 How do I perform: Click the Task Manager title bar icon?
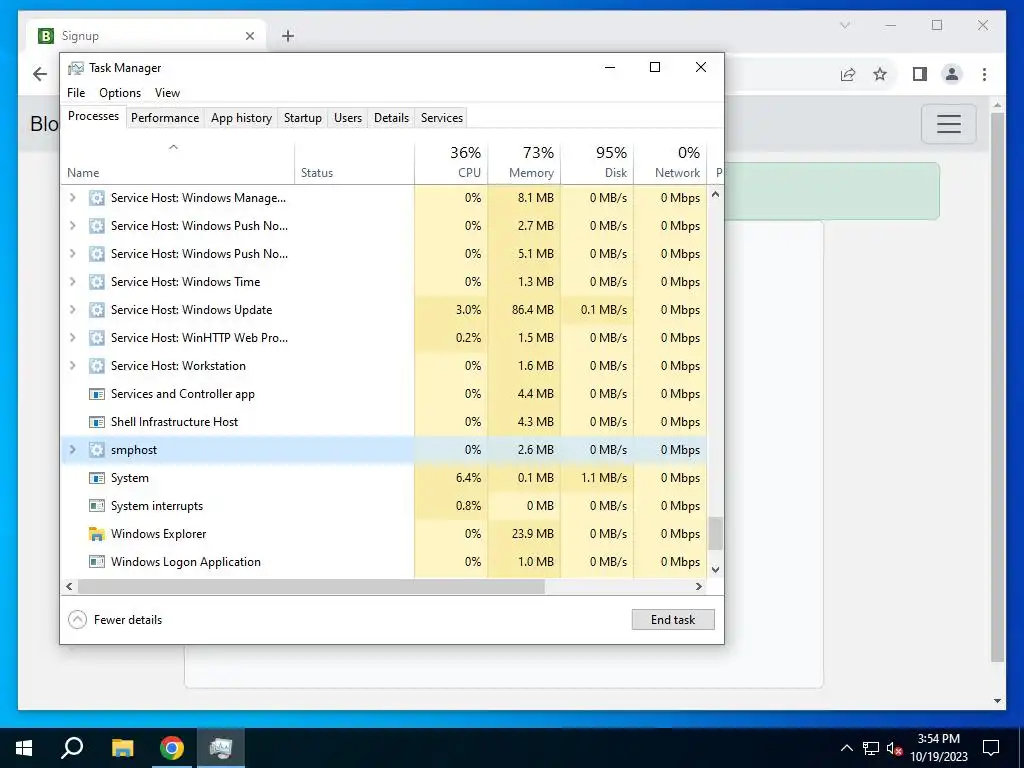(76, 68)
